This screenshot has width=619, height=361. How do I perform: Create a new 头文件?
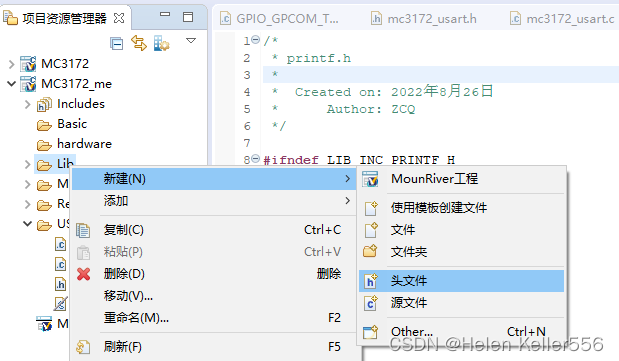pos(461,281)
